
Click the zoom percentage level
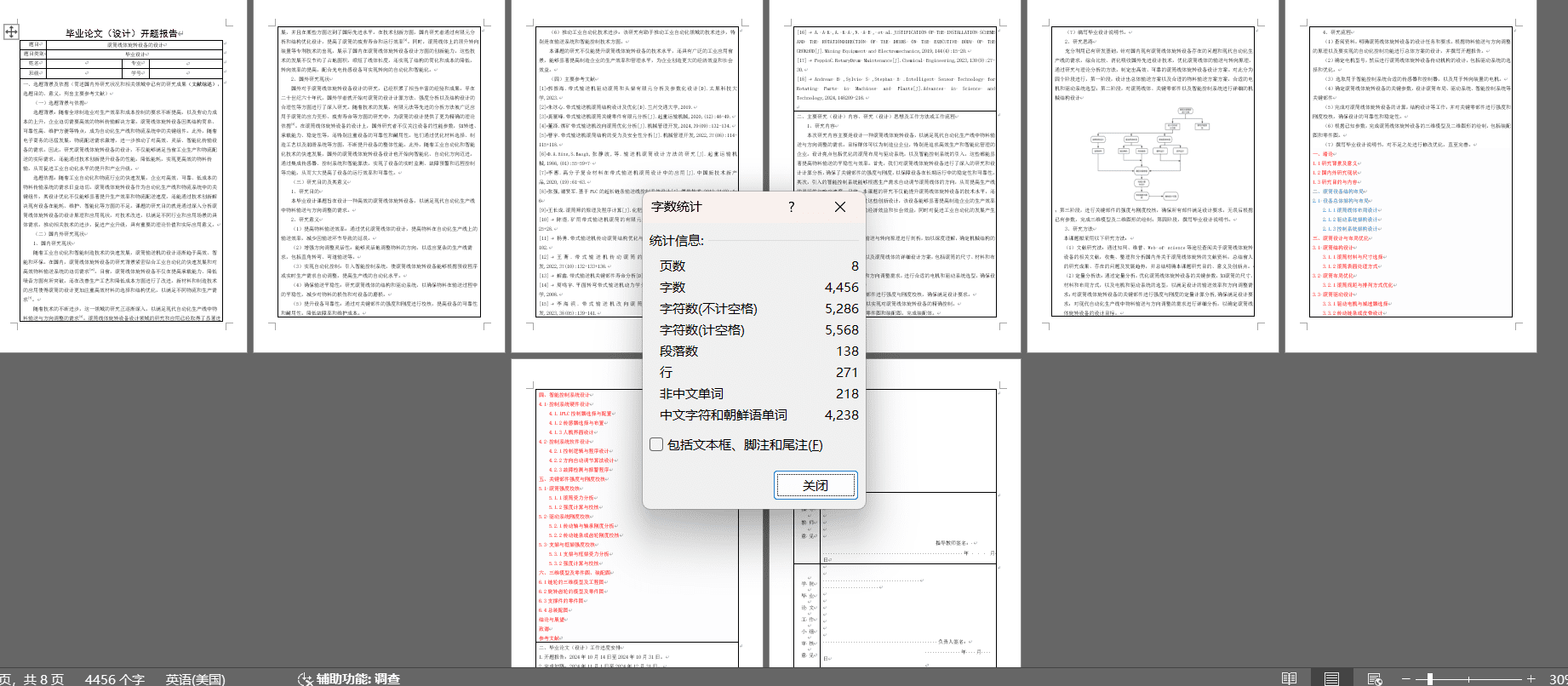click(x=1558, y=678)
